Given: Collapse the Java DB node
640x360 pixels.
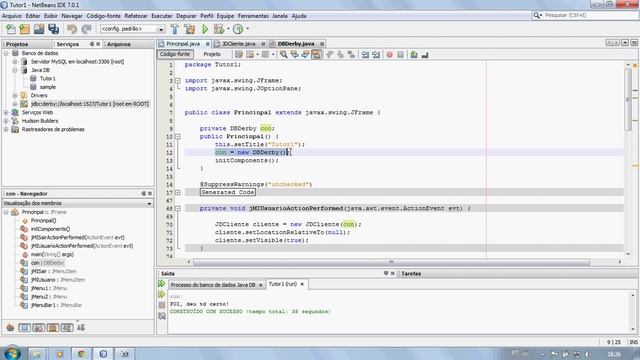Looking at the screenshot, I should click(x=15, y=70).
